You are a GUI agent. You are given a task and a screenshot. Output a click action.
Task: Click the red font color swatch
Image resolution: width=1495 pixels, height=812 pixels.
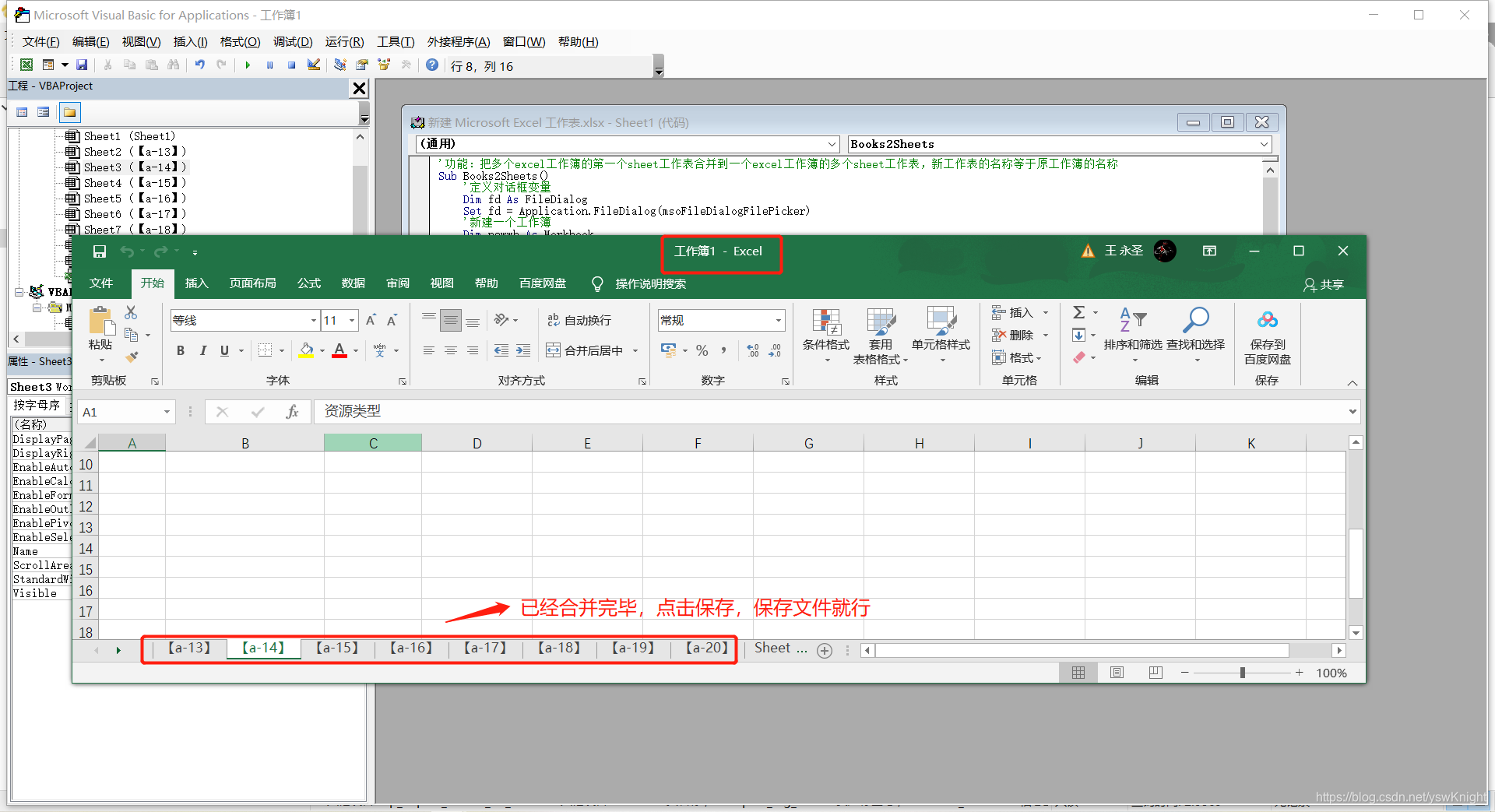pos(339,351)
